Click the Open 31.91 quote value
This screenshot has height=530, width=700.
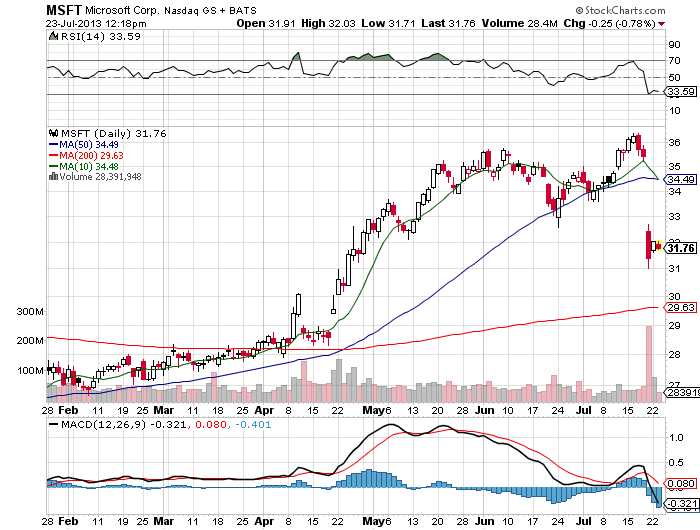(266, 23)
